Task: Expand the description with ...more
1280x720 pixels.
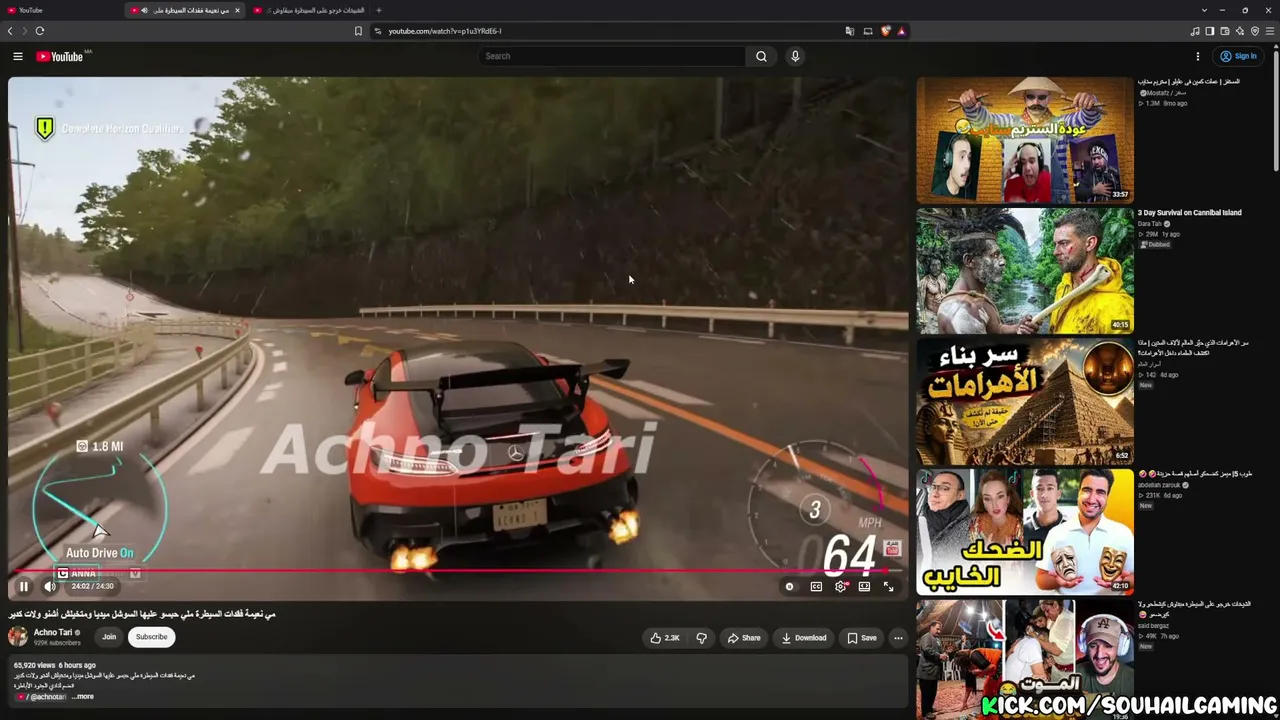Action: point(83,697)
